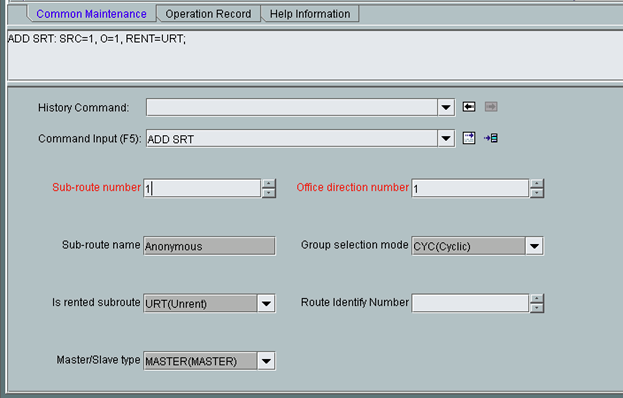
Task: Click the Is rented subroute label
Action: click(x=96, y=302)
